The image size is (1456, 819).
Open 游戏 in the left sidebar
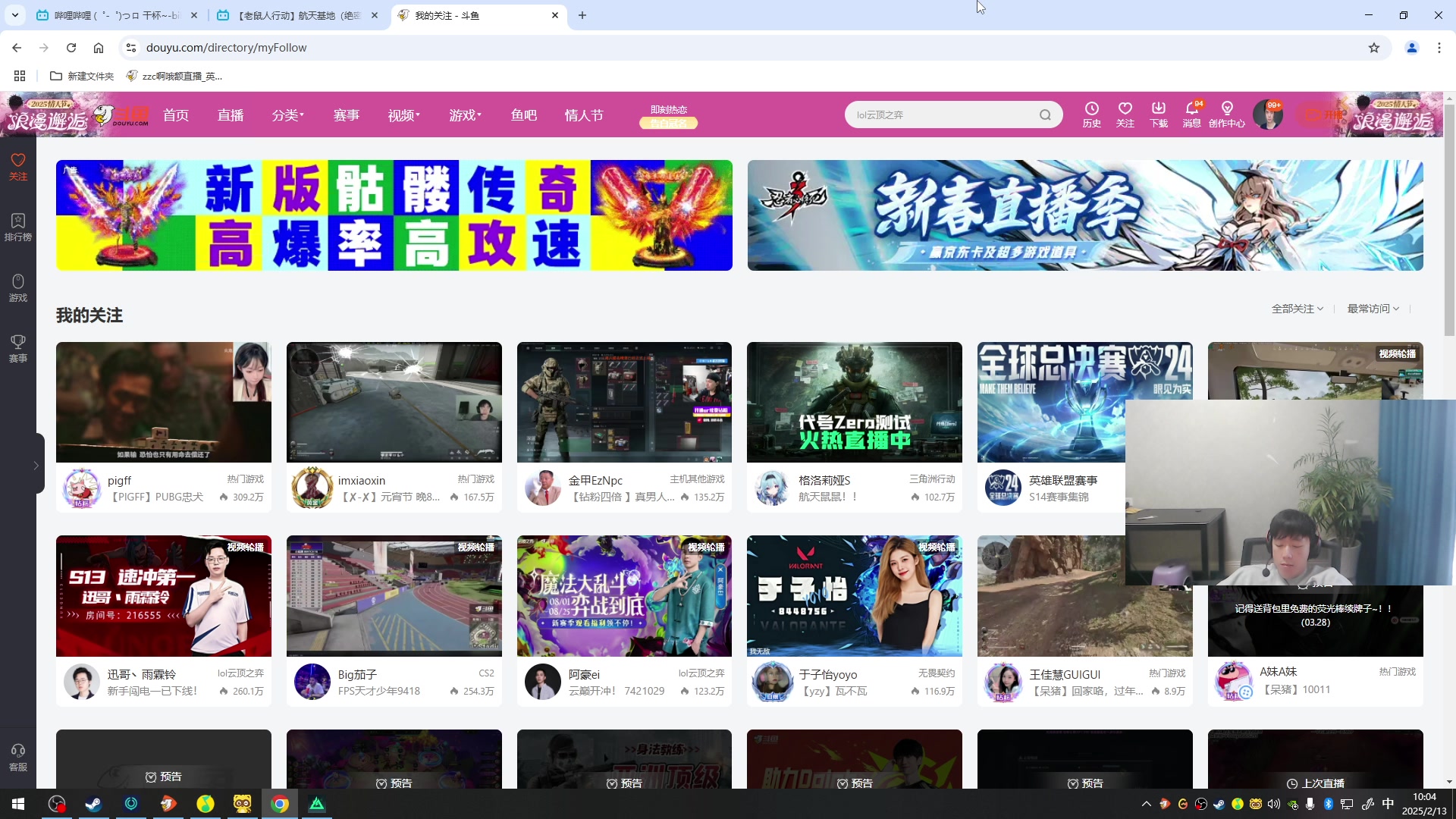point(18,288)
